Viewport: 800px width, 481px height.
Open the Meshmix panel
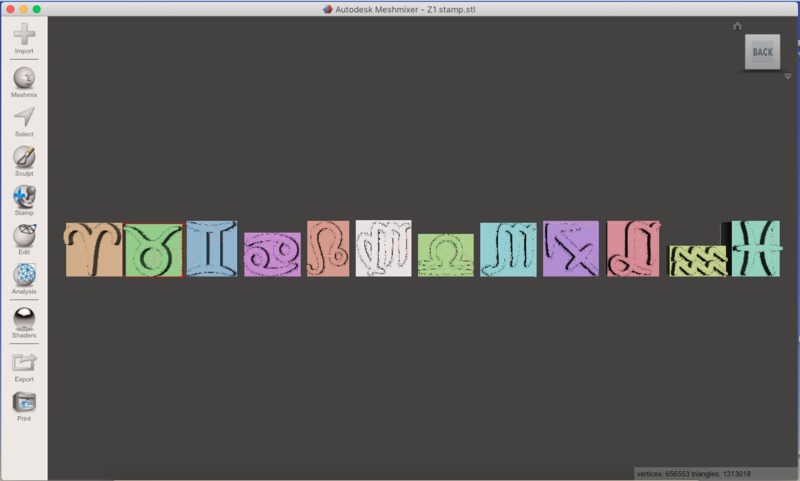pyautogui.click(x=24, y=78)
